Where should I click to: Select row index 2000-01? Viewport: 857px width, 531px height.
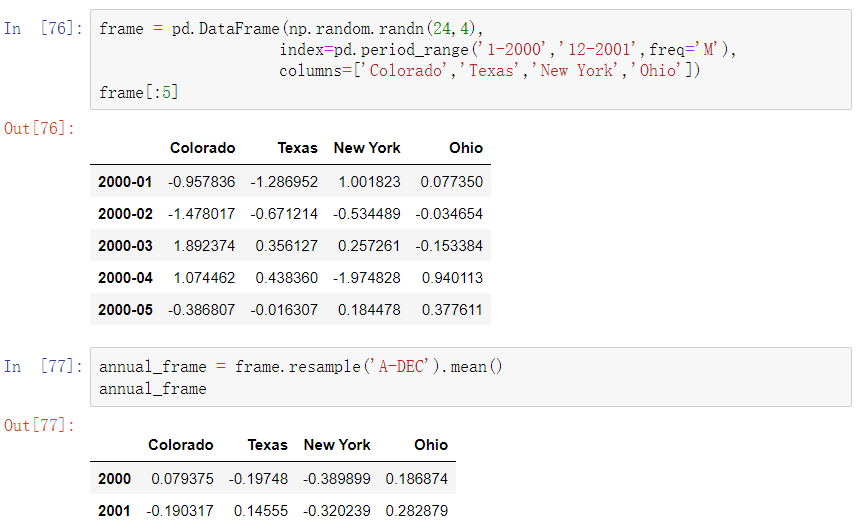(125, 181)
